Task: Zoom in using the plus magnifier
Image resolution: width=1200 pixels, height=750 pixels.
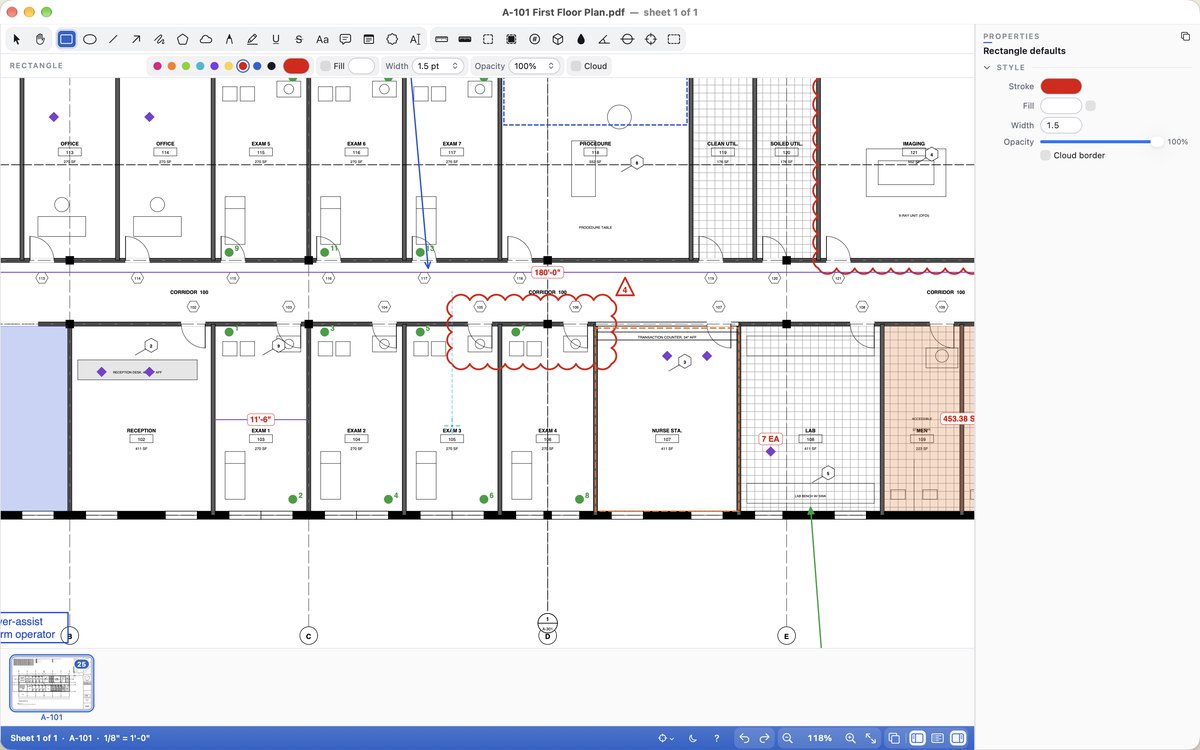Action: [851, 738]
